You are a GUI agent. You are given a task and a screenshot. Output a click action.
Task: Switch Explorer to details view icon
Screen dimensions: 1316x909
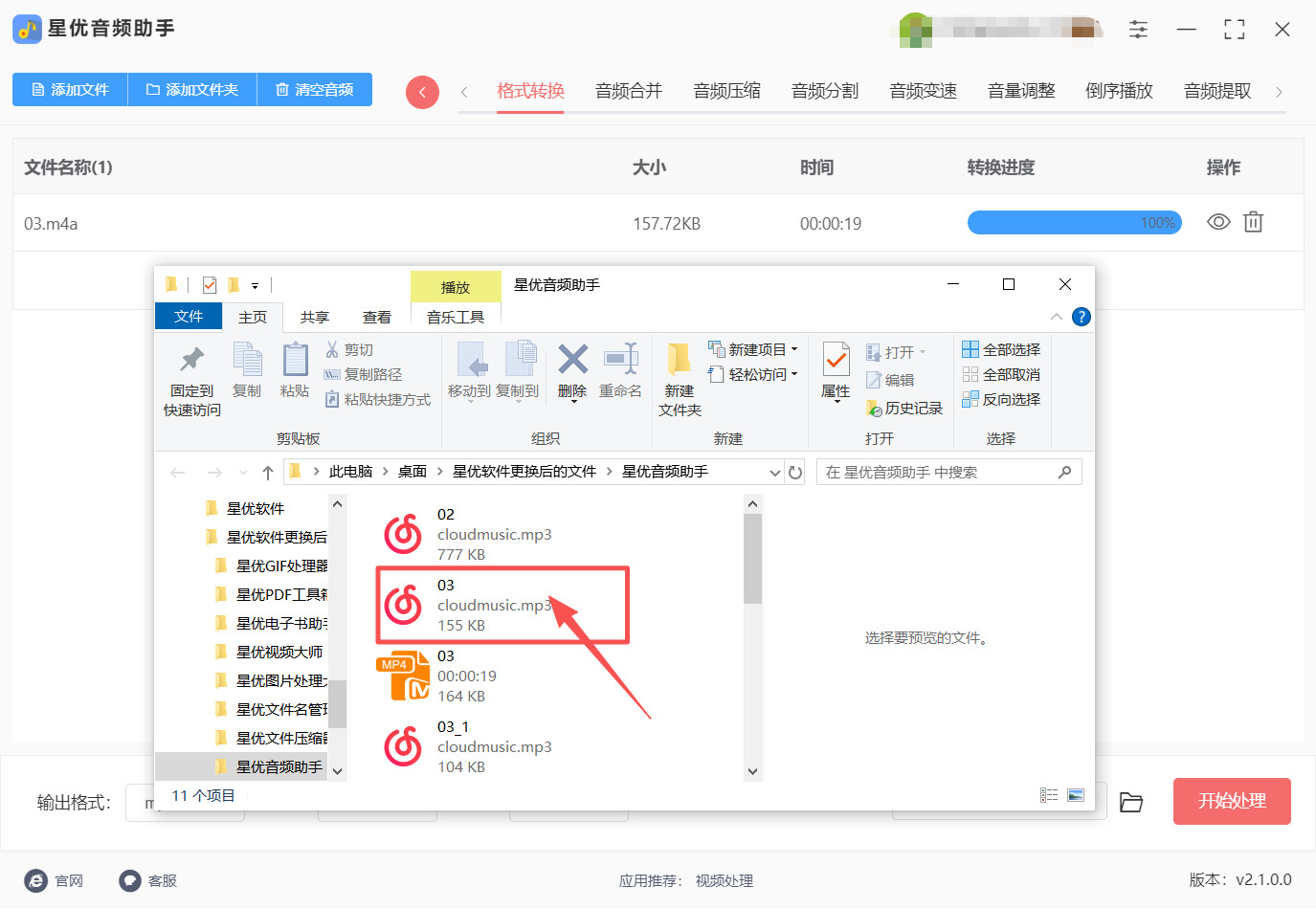pyautogui.click(x=1049, y=795)
